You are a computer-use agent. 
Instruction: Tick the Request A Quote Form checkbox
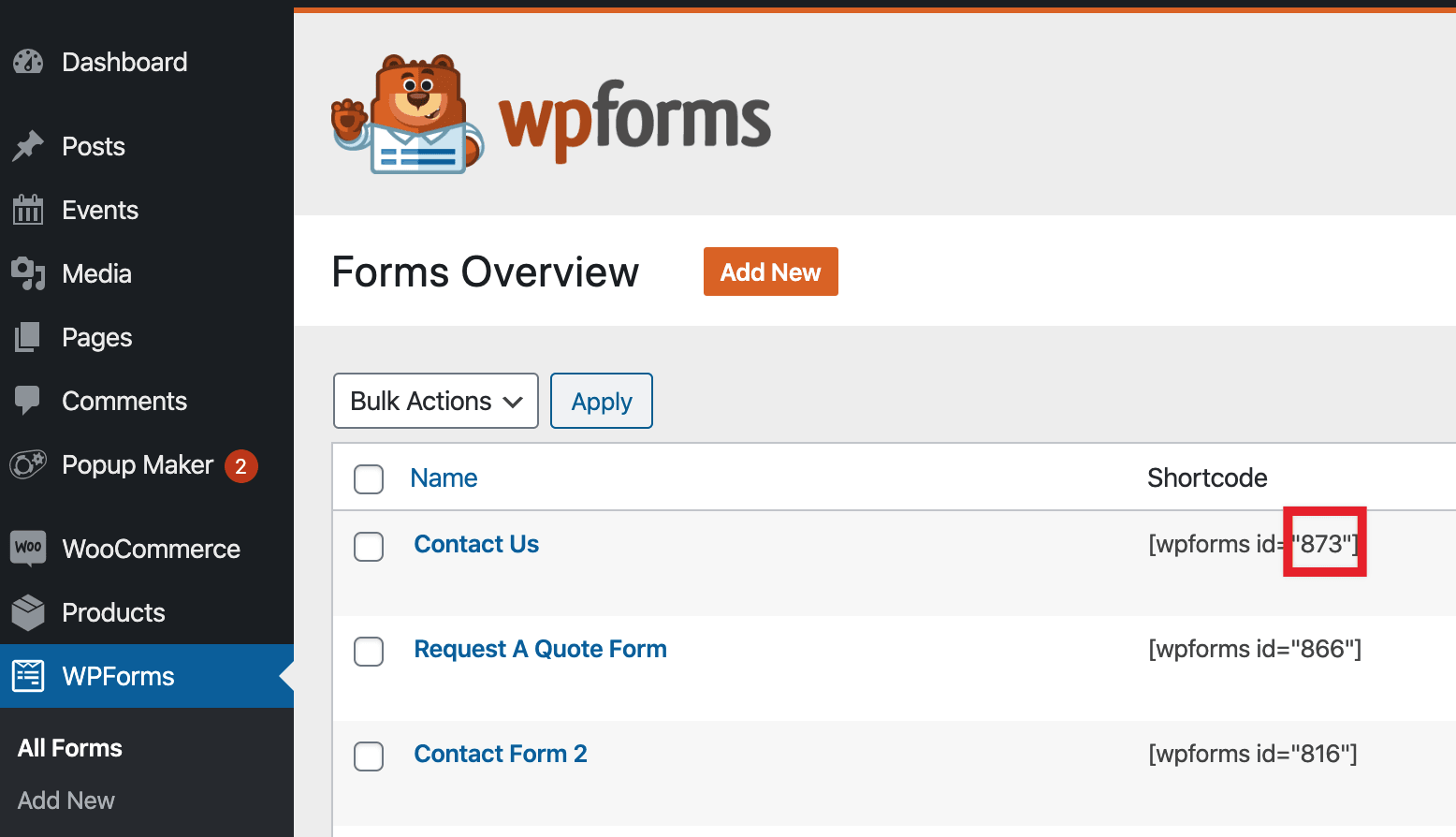point(369,652)
